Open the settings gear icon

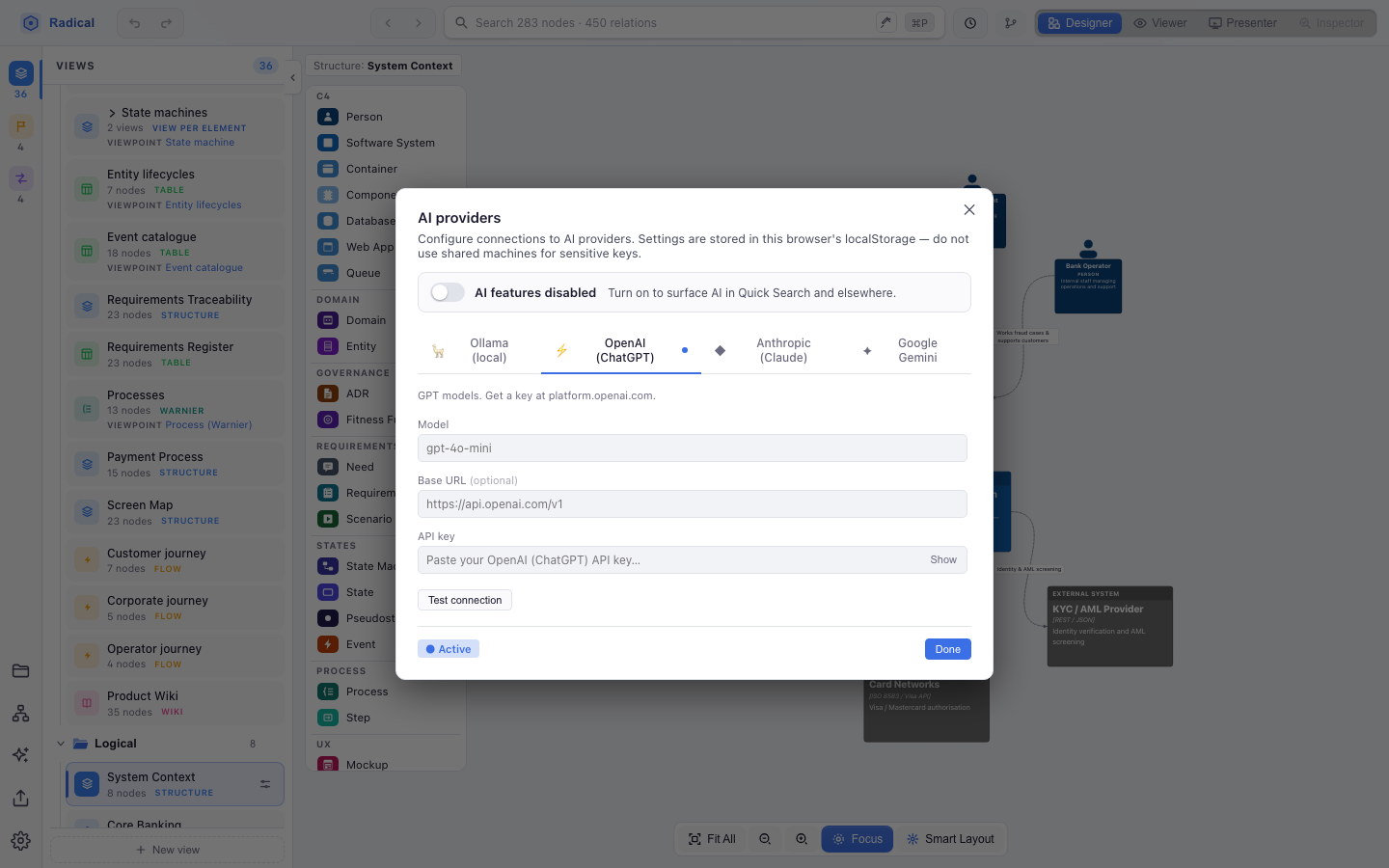click(x=21, y=841)
